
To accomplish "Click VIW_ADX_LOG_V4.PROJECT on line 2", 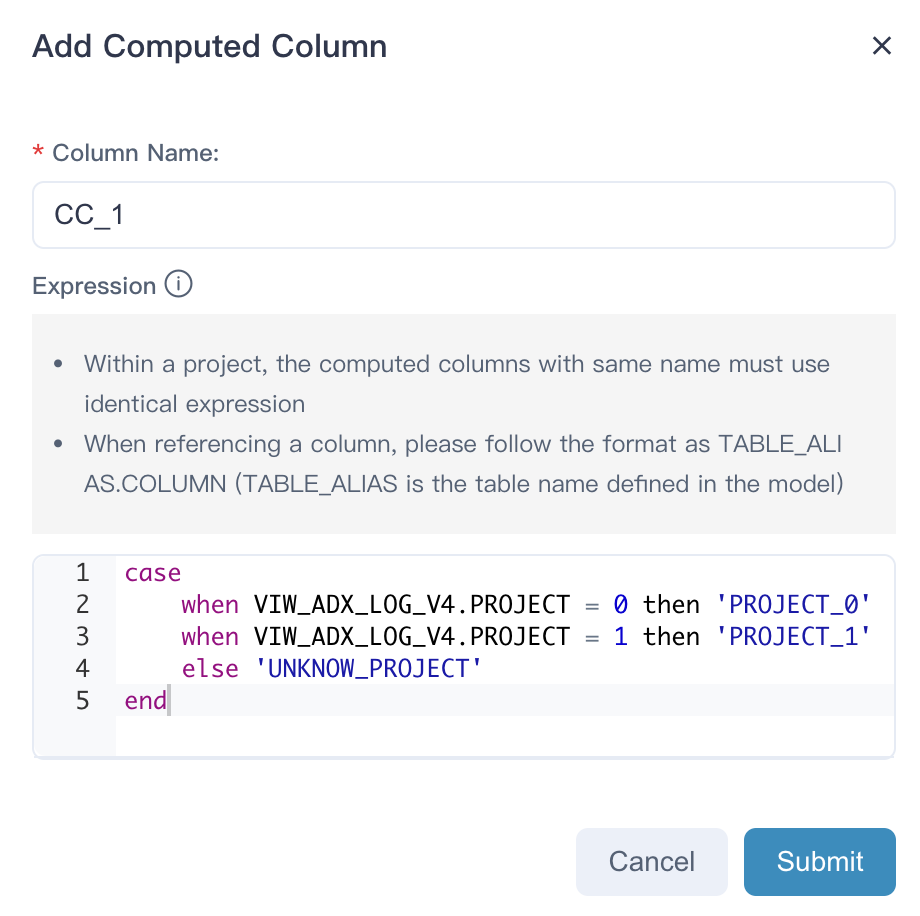I will coord(411,605).
